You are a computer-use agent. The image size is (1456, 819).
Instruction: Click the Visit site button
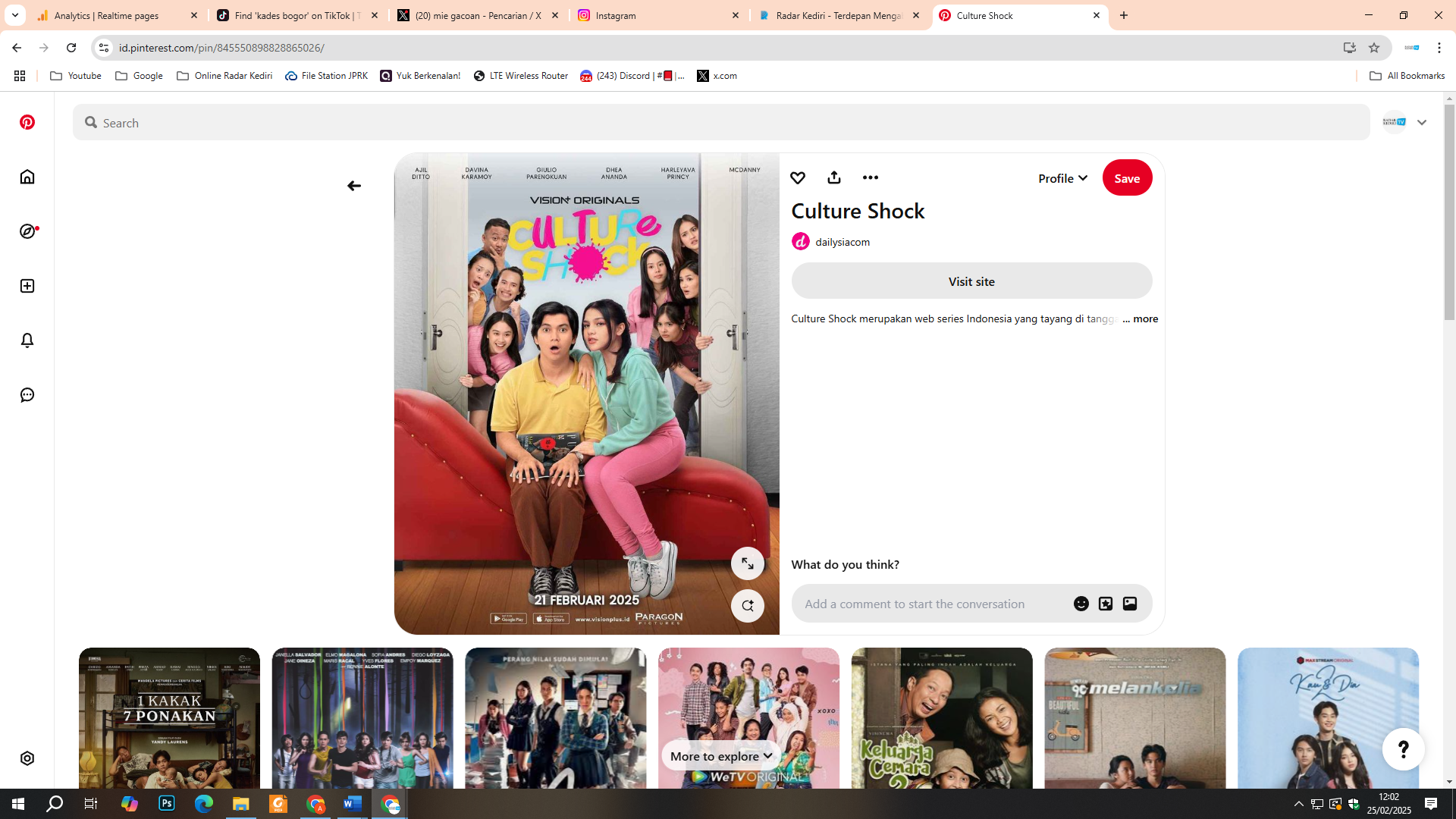971,281
